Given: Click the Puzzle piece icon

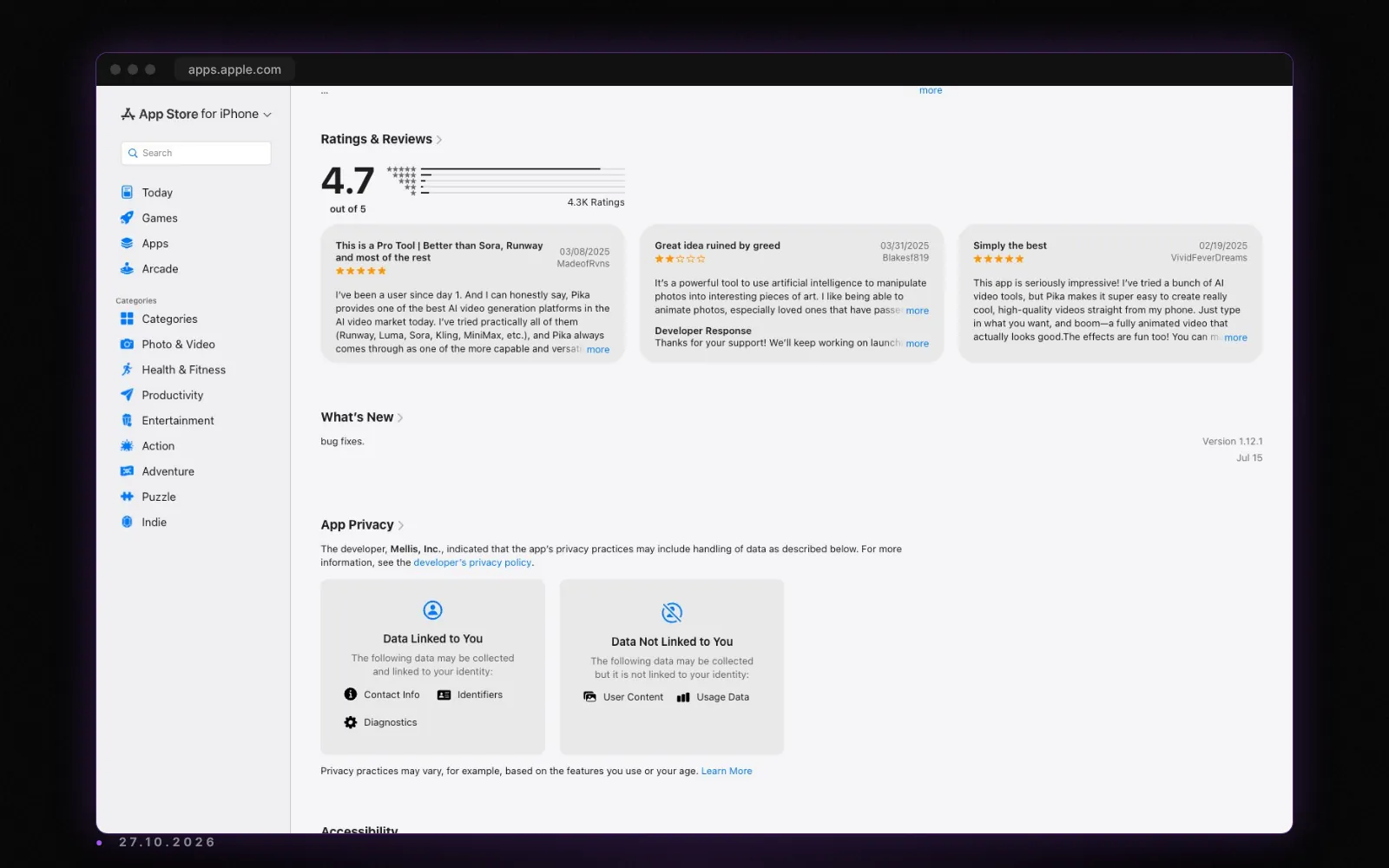Looking at the screenshot, I should pos(127,496).
